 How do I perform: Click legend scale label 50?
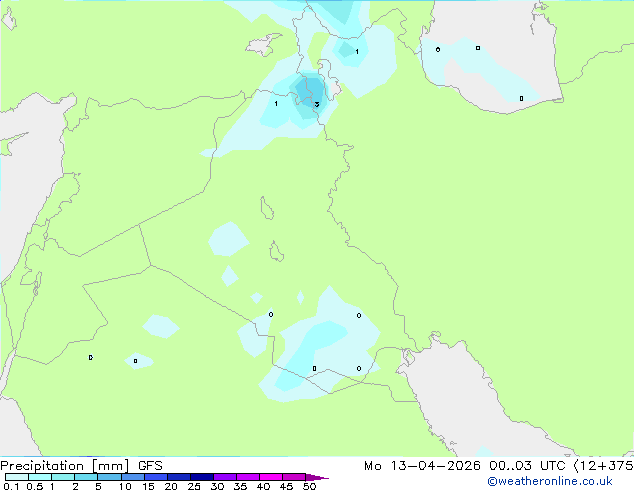point(309,486)
